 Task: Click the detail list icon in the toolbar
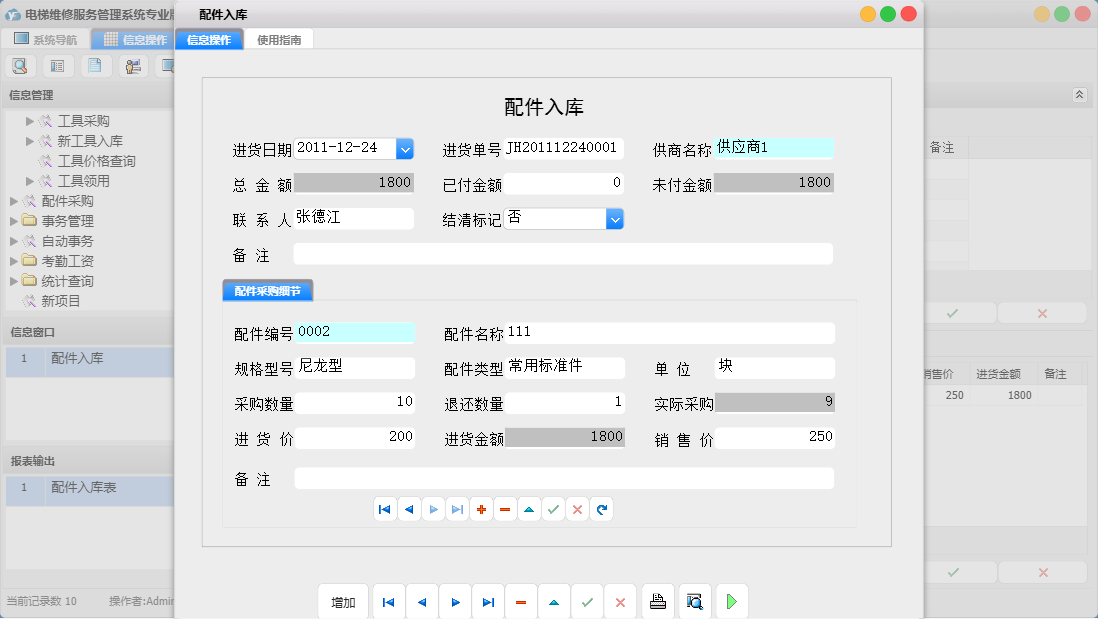coord(57,64)
